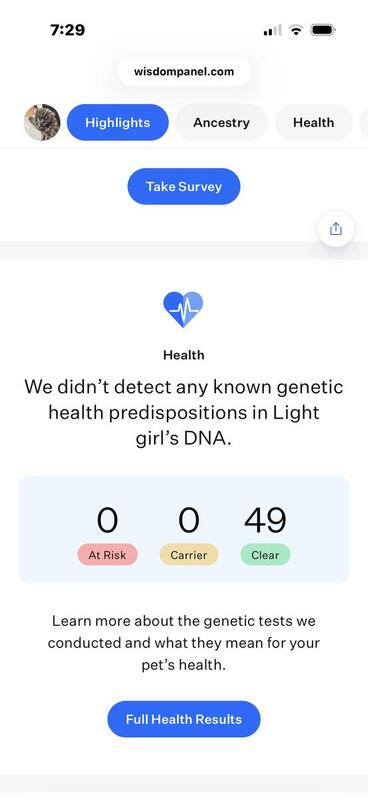This screenshot has width=368, height=800.
Task: Tap the share icon button
Action: point(335,229)
